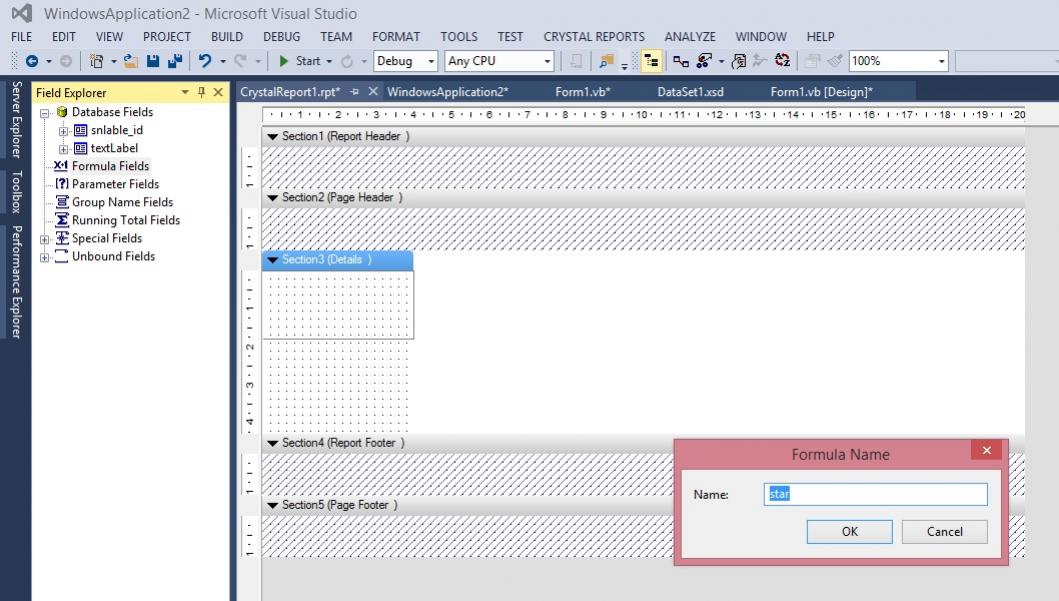
Task: Click the Running Total Fields sigma icon
Action: [x=61, y=220]
